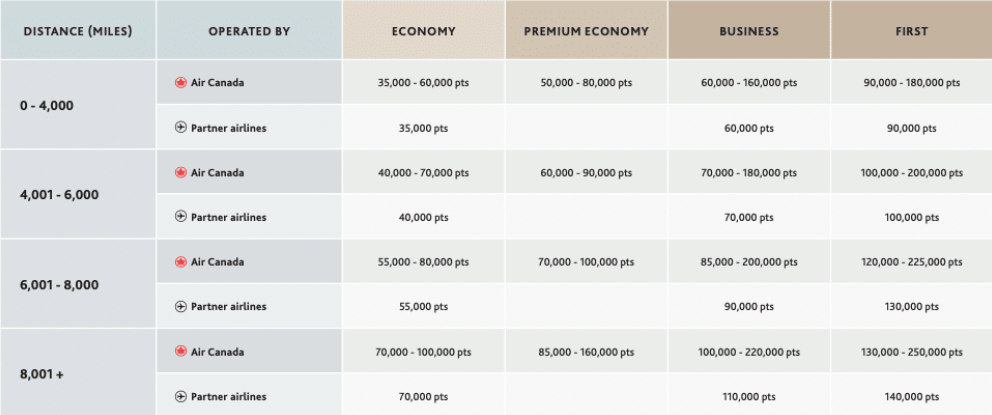This screenshot has width=992, height=415.
Task: Click the Partner airlines icon in 0 - 4,000 row
Action: pyautogui.click(x=181, y=128)
